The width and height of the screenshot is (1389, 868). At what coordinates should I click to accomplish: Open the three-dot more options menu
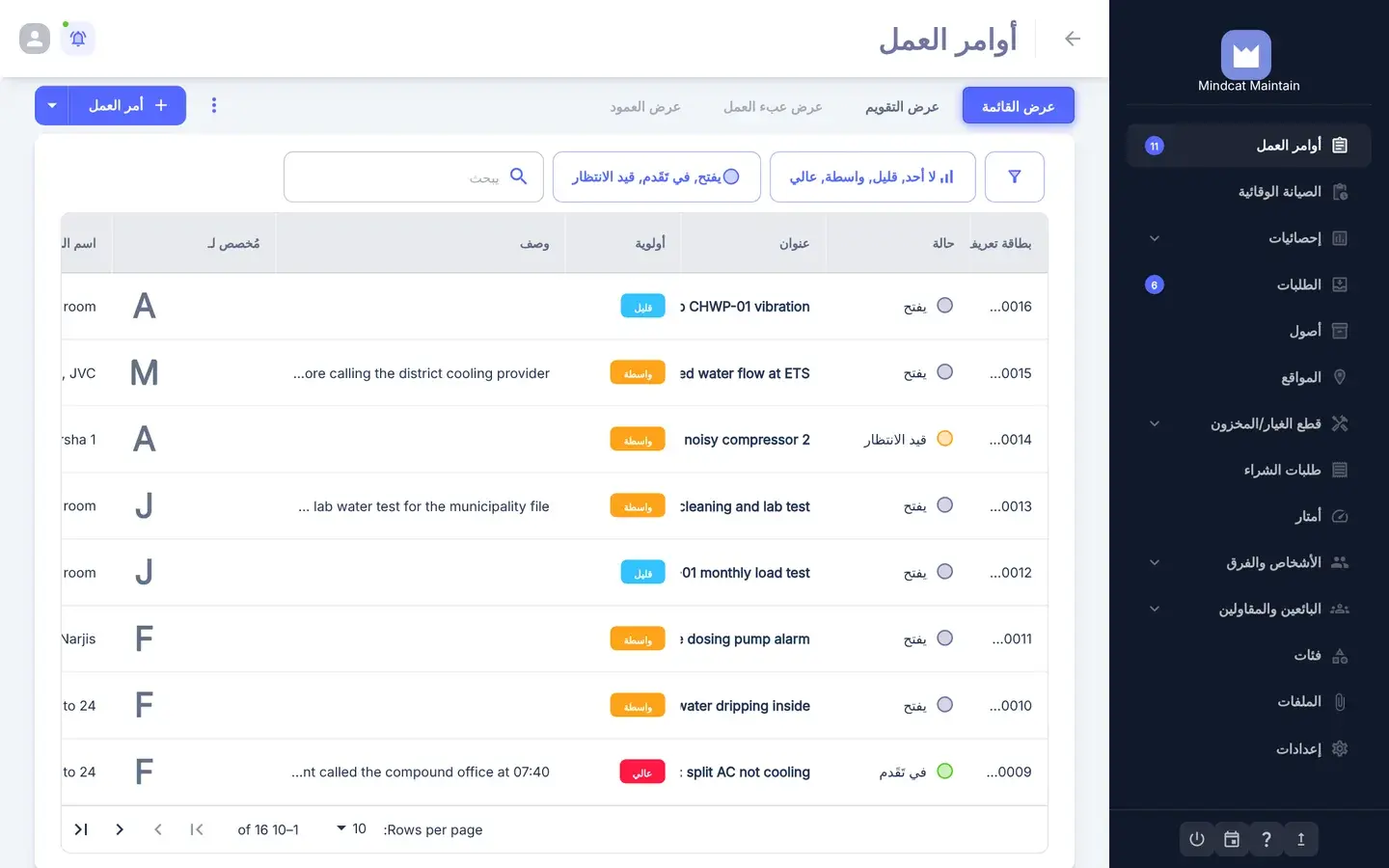(x=214, y=105)
